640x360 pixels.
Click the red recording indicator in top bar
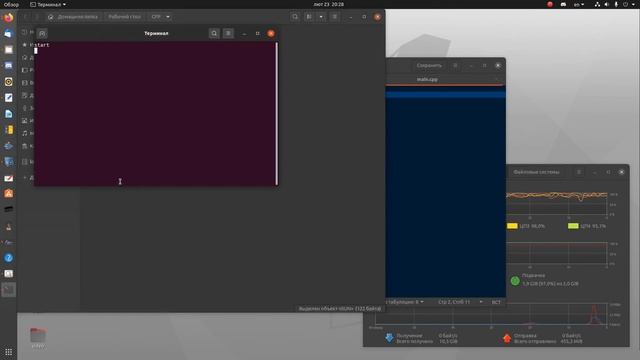tap(550, 4)
